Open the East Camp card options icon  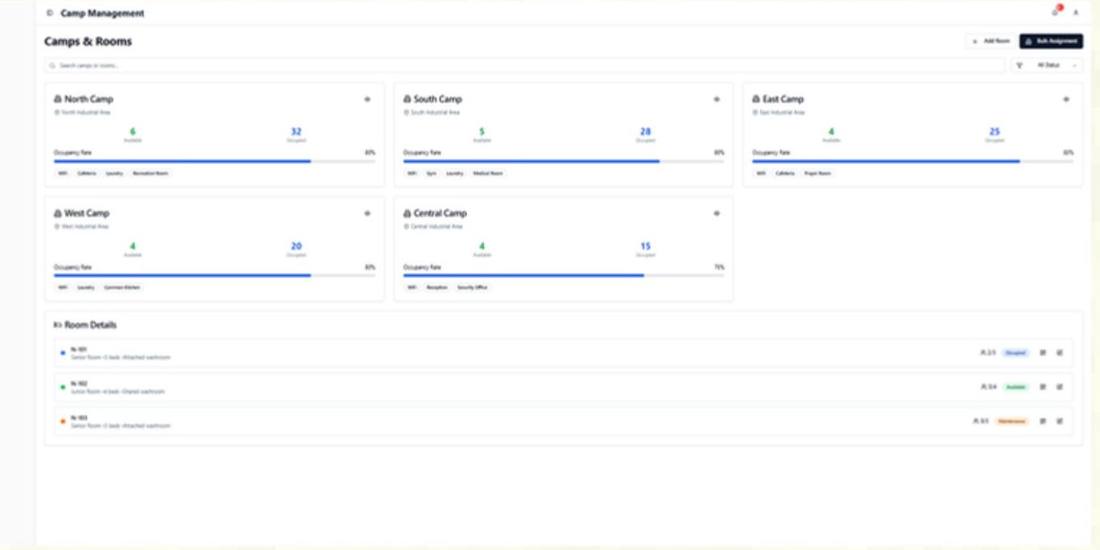[1066, 100]
